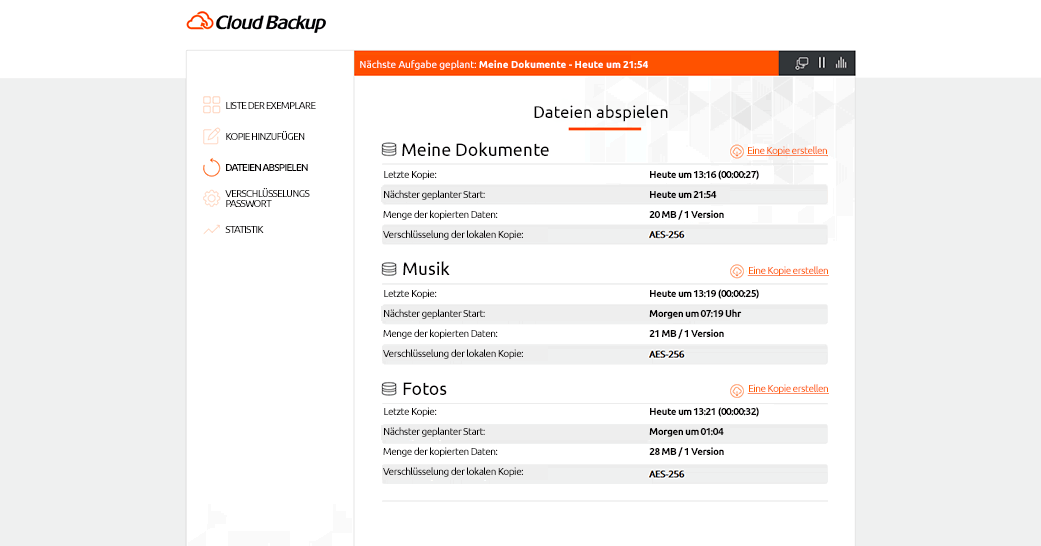Click the database icon next to Musik
Image resolution: width=1041 pixels, height=546 pixels.
389,269
